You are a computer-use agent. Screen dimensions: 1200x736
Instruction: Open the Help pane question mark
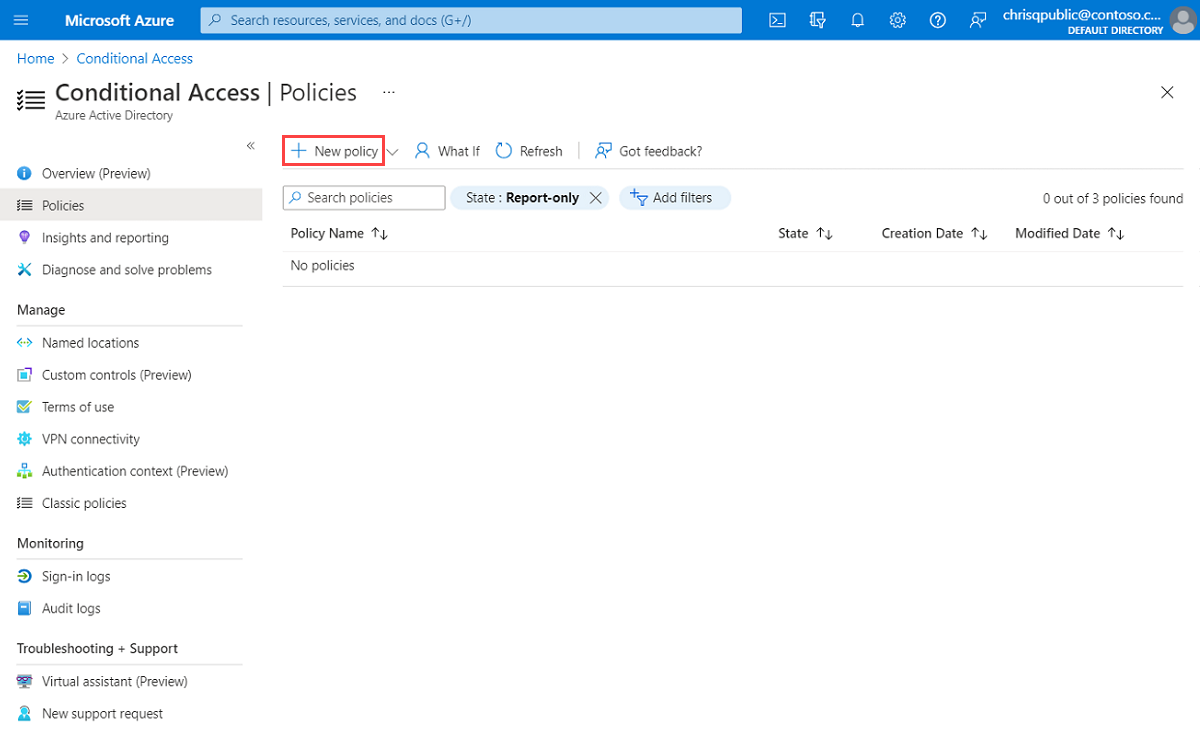click(937, 20)
